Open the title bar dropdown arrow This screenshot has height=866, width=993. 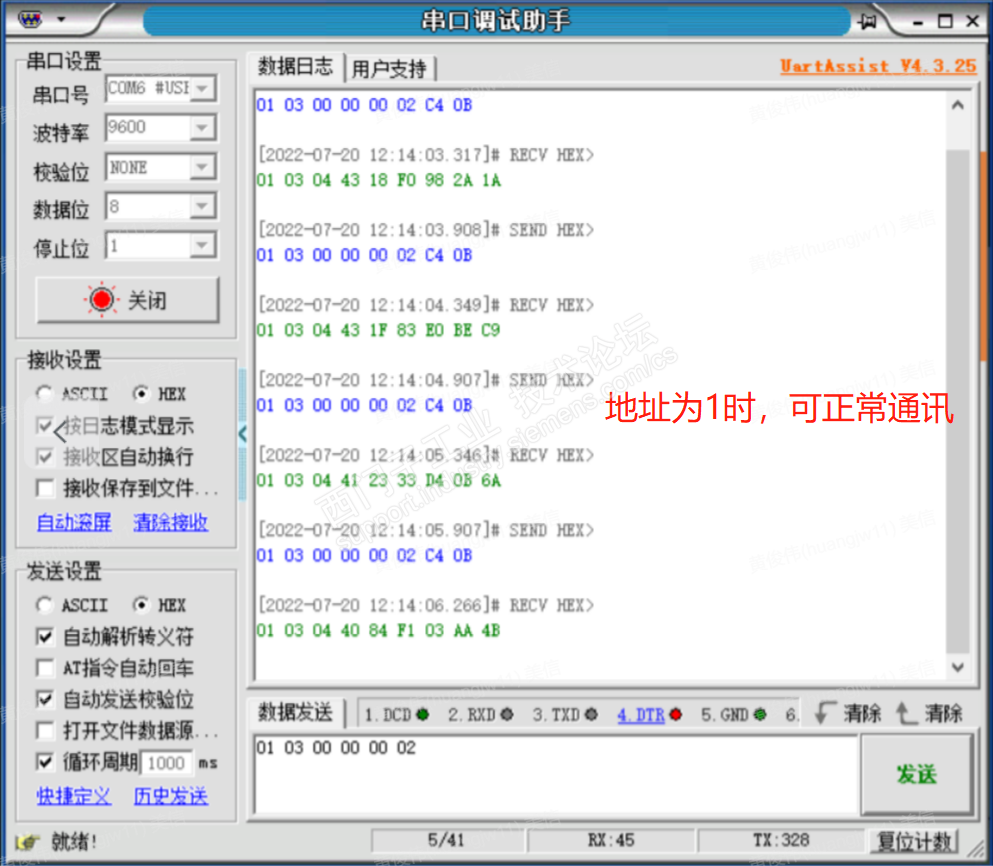[x=61, y=20]
